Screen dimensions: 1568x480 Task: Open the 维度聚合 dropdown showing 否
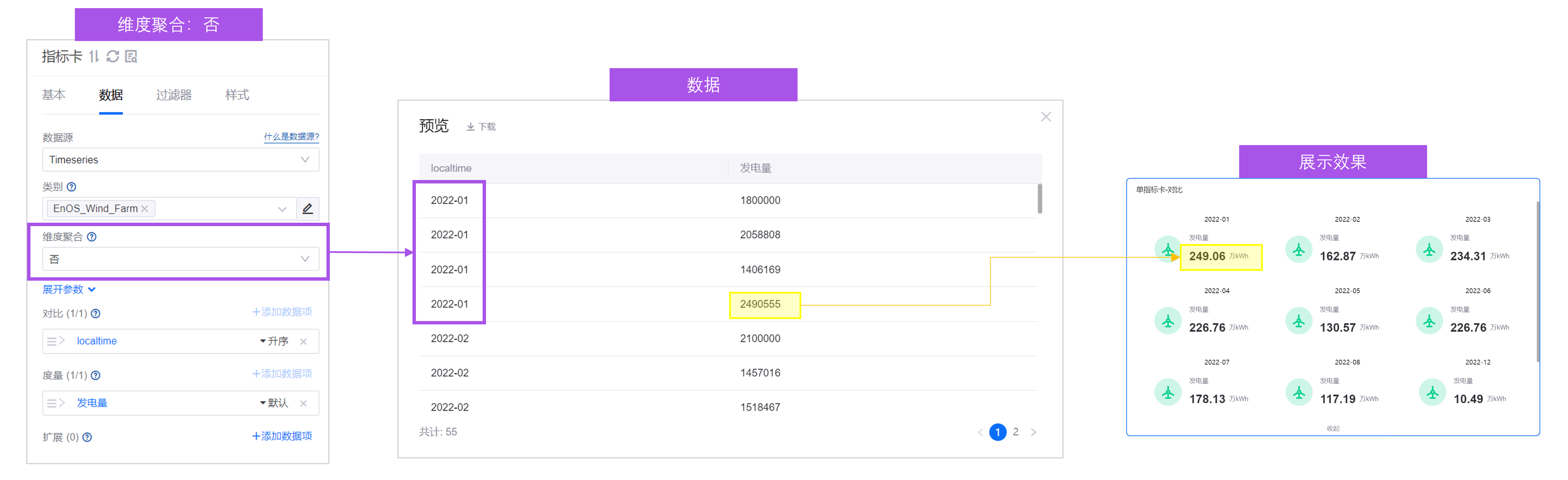180,260
